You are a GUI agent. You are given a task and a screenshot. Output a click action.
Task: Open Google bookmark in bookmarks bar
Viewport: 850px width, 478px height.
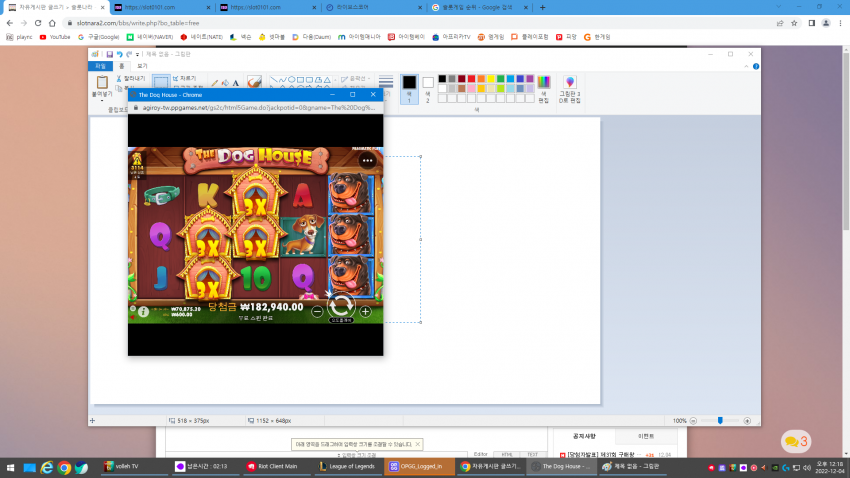point(98,37)
